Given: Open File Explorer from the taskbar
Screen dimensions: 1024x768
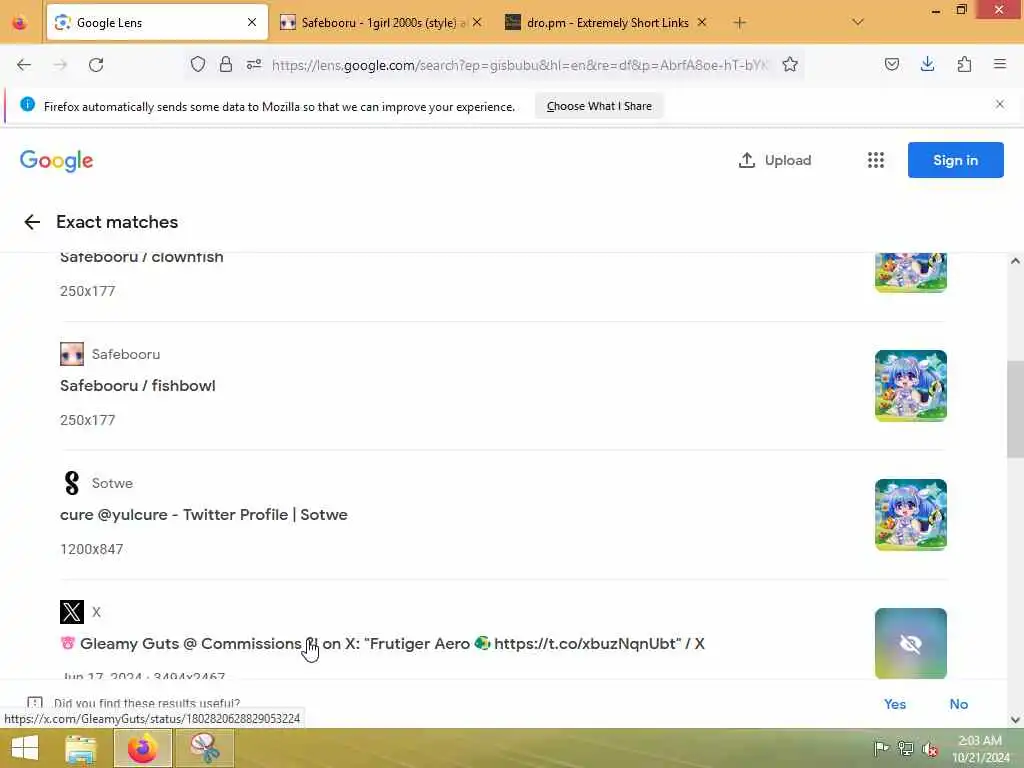Looking at the screenshot, I should [x=81, y=749].
